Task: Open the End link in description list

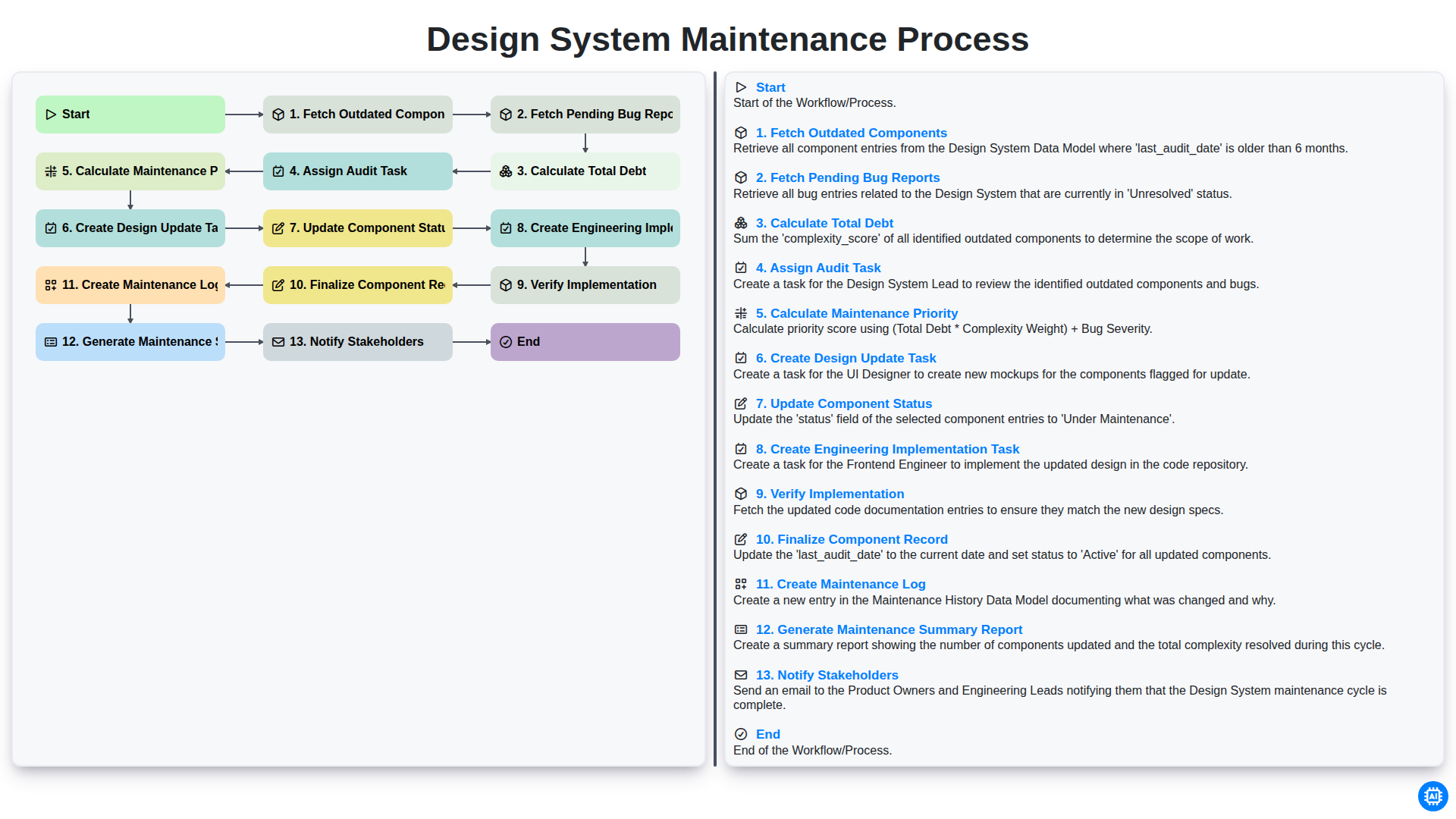Action: 768,734
